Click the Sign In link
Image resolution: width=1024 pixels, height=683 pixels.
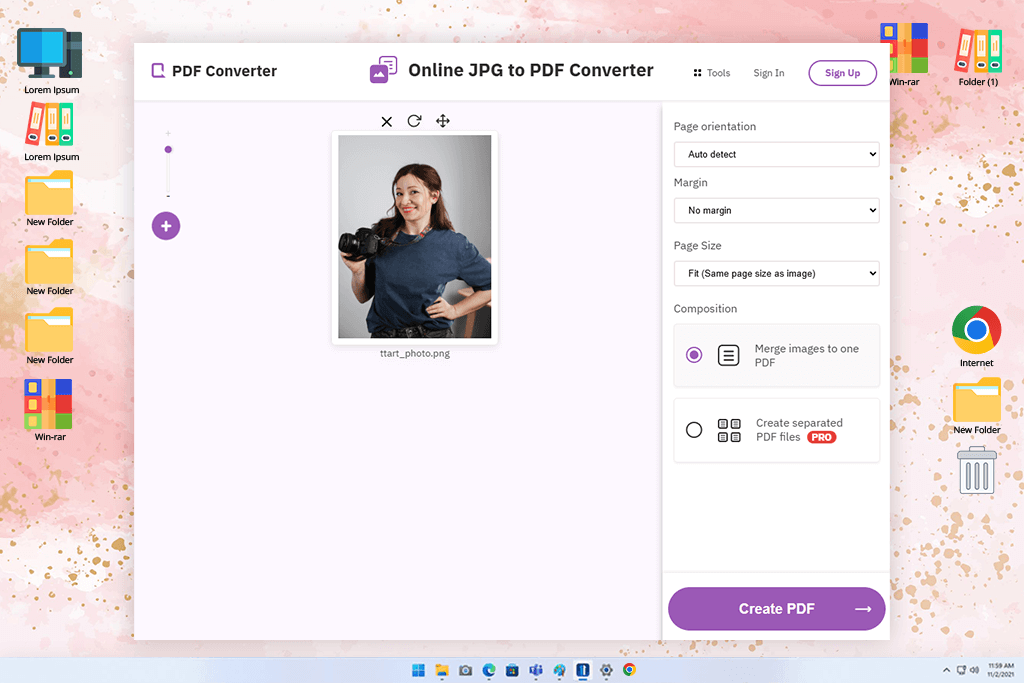click(x=769, y=73)
